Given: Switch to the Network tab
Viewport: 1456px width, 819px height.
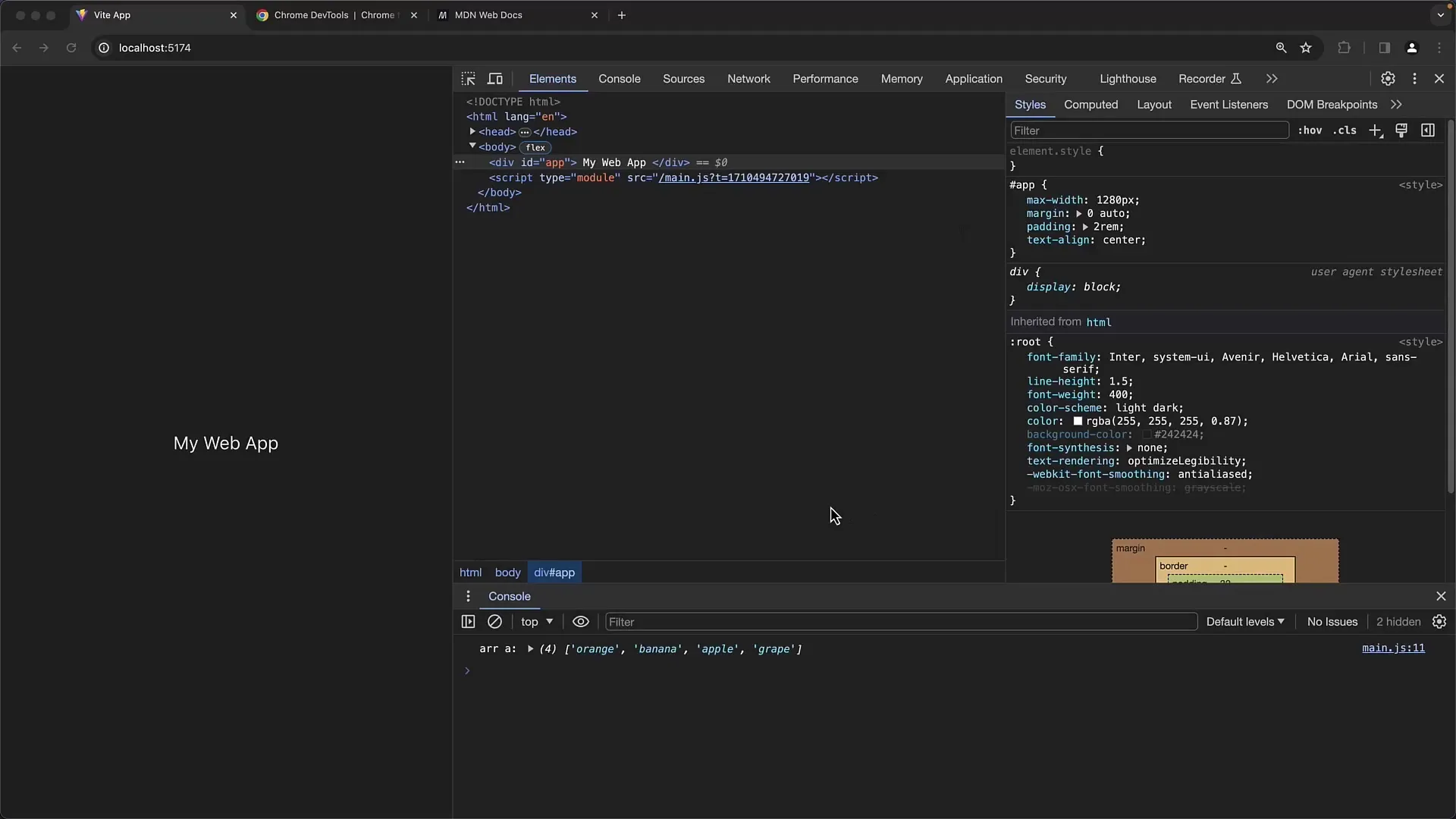Looking at the screenshot, I should pos(748,79).
